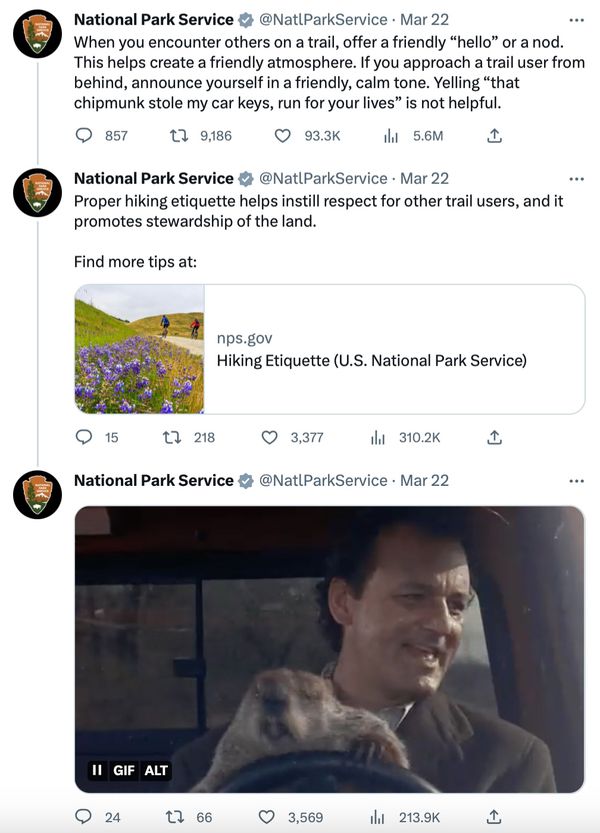Open the National Park Service arrowhead avatar
The height and width of the screenshot is (833, 600).
[37, 34]
